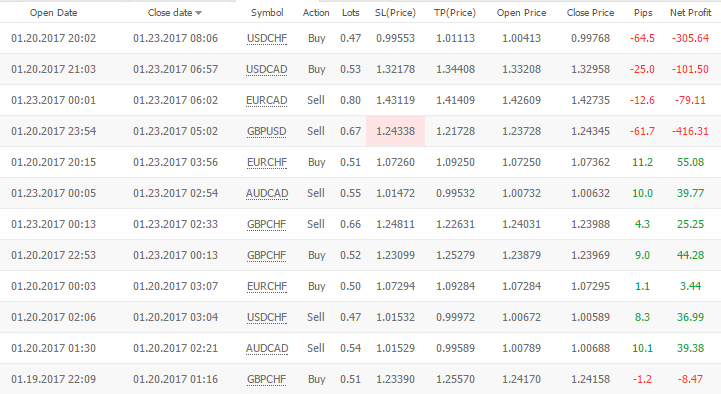Select pips value -12.6
The width and height of the screenshot is (721, 394).
[x=642, y=100]
